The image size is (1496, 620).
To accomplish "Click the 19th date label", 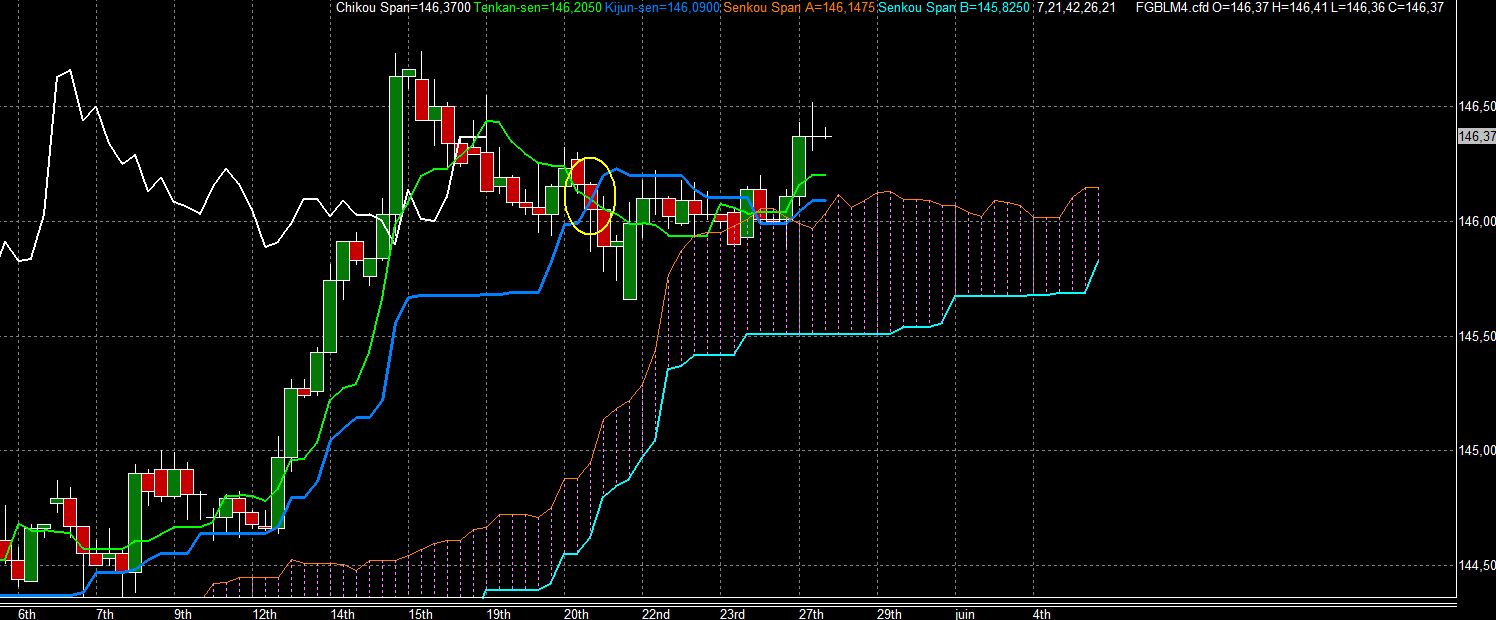I will tap(499, 613).
